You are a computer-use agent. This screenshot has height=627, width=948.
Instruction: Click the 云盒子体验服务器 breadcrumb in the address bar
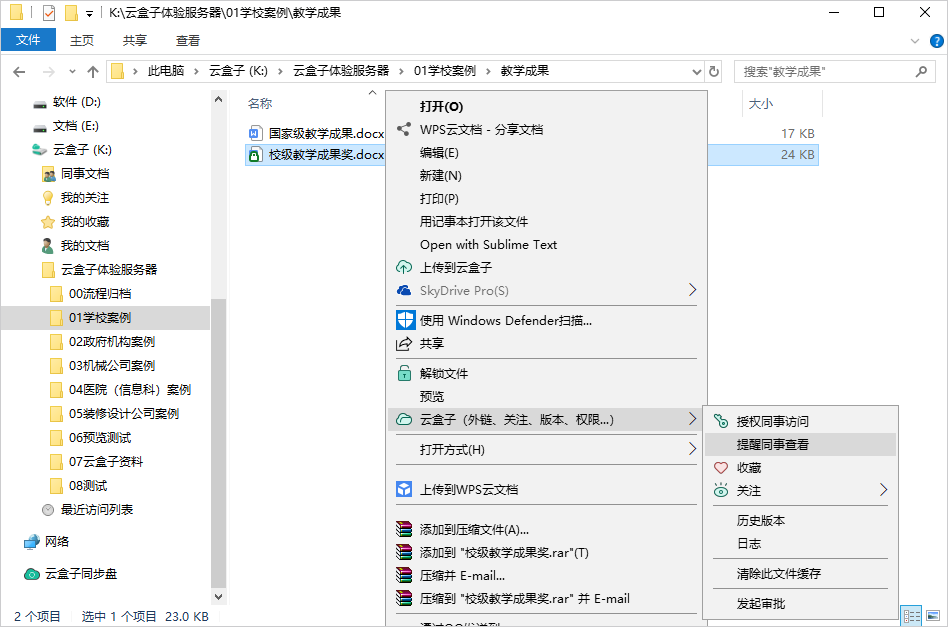[341, 71]
